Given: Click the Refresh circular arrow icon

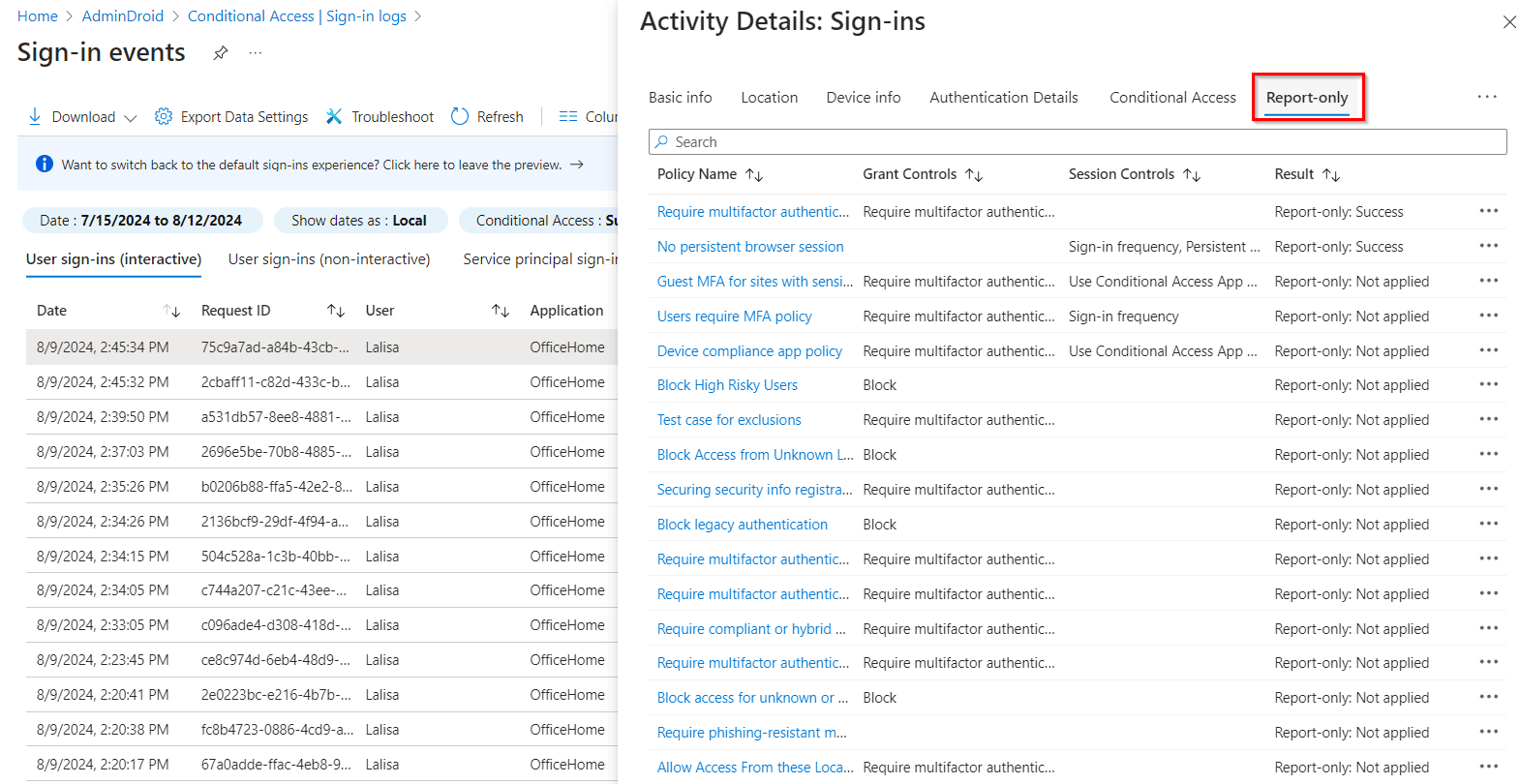Looking at the screenshot, I should (460, 117).
